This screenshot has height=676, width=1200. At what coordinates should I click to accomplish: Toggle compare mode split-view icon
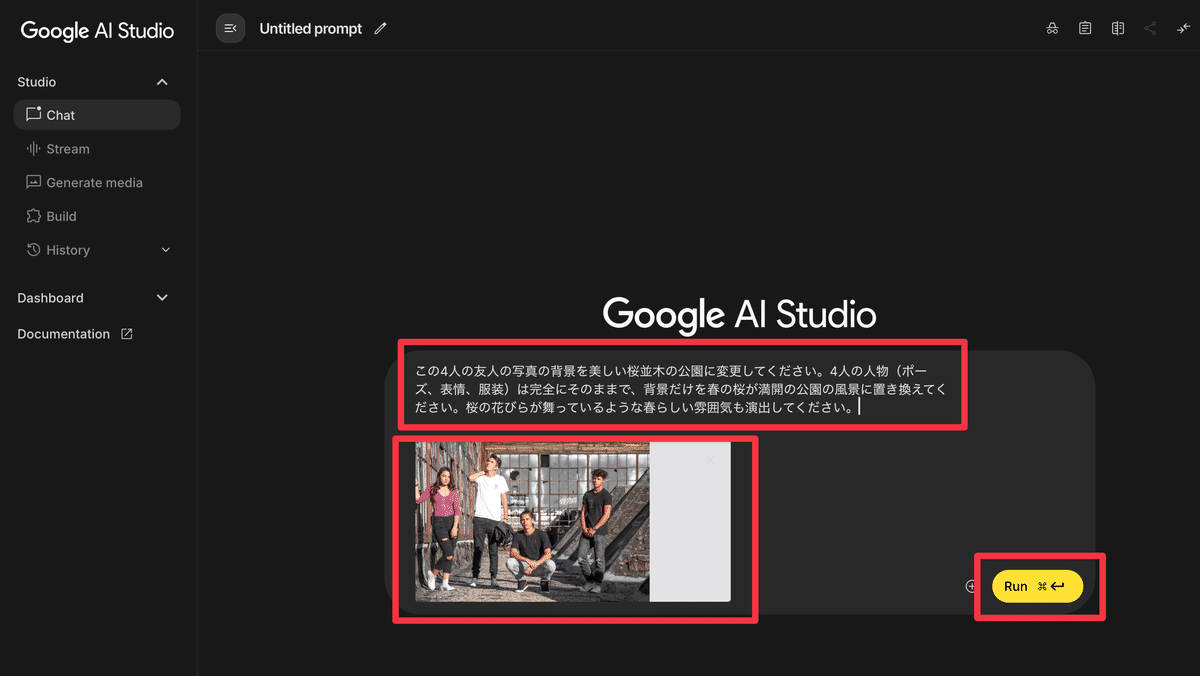click(1118, 29)
